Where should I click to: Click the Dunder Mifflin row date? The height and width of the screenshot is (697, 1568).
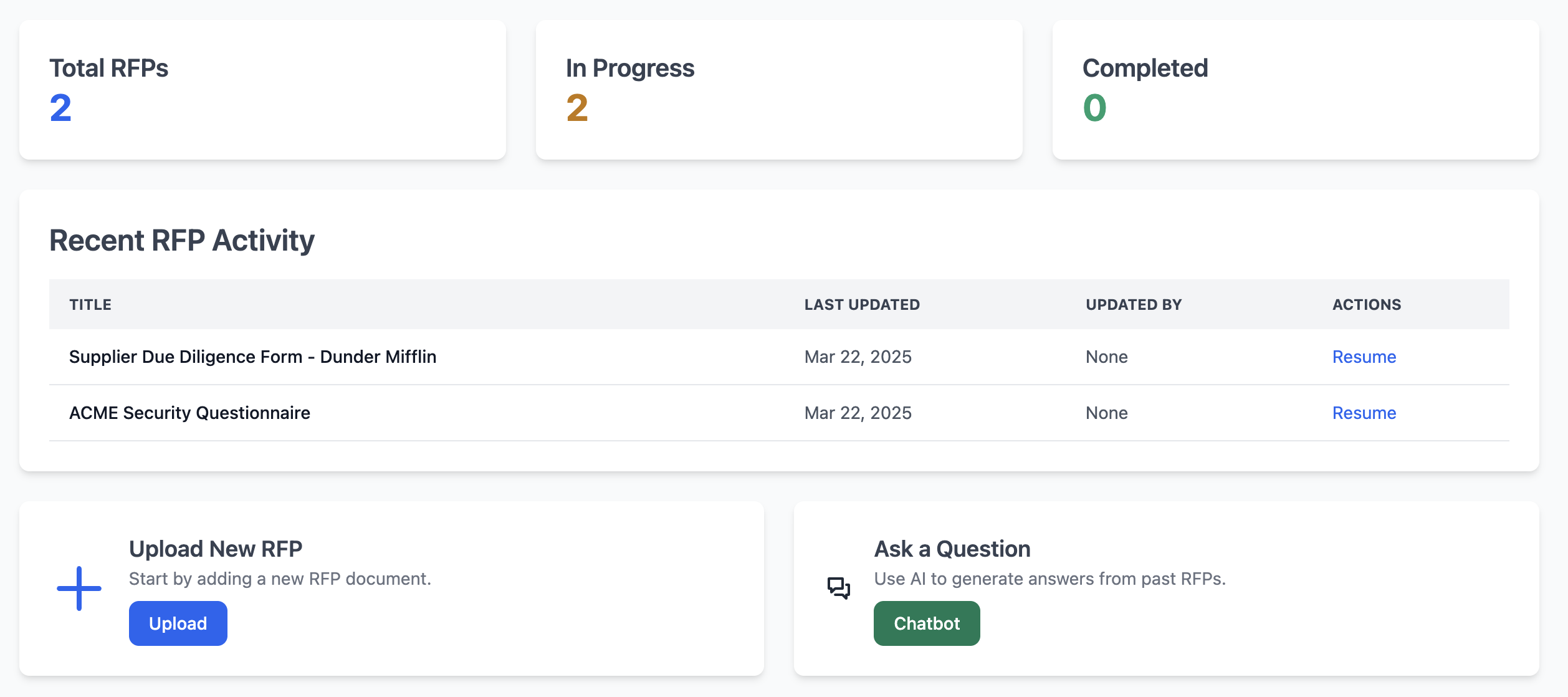(x=858, y=357)
